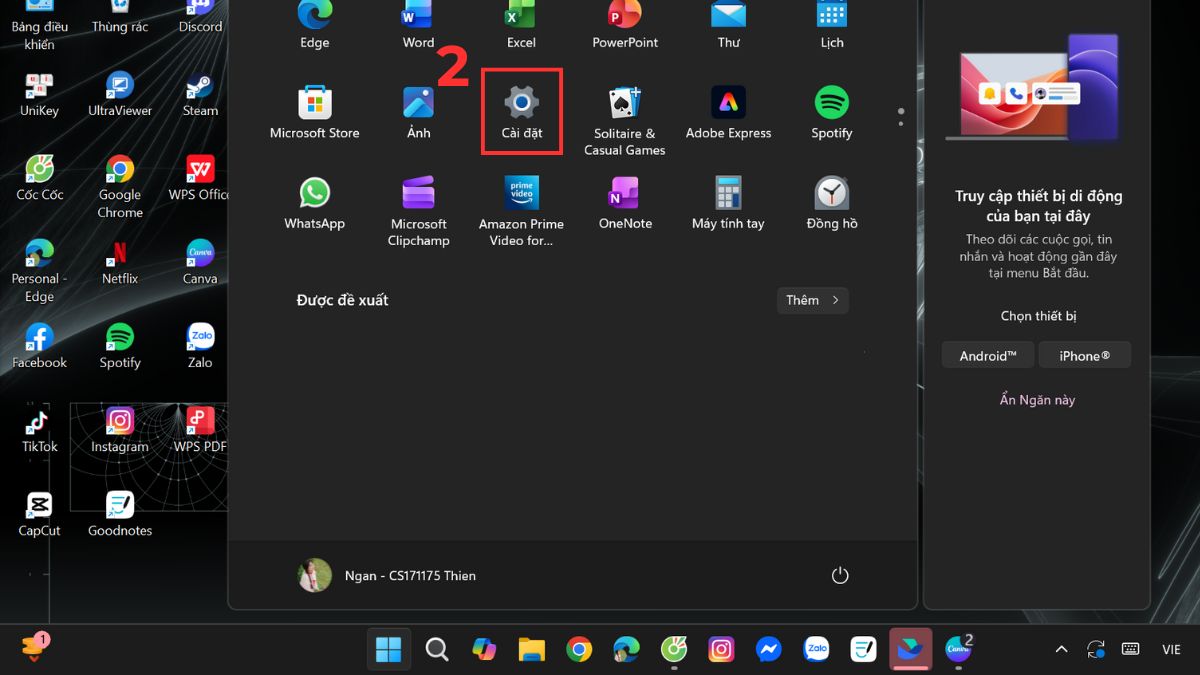Viewport: 1200px width, 675px height.
Task: Select Facebook desktop icon
Action: [x=39, y=346]
